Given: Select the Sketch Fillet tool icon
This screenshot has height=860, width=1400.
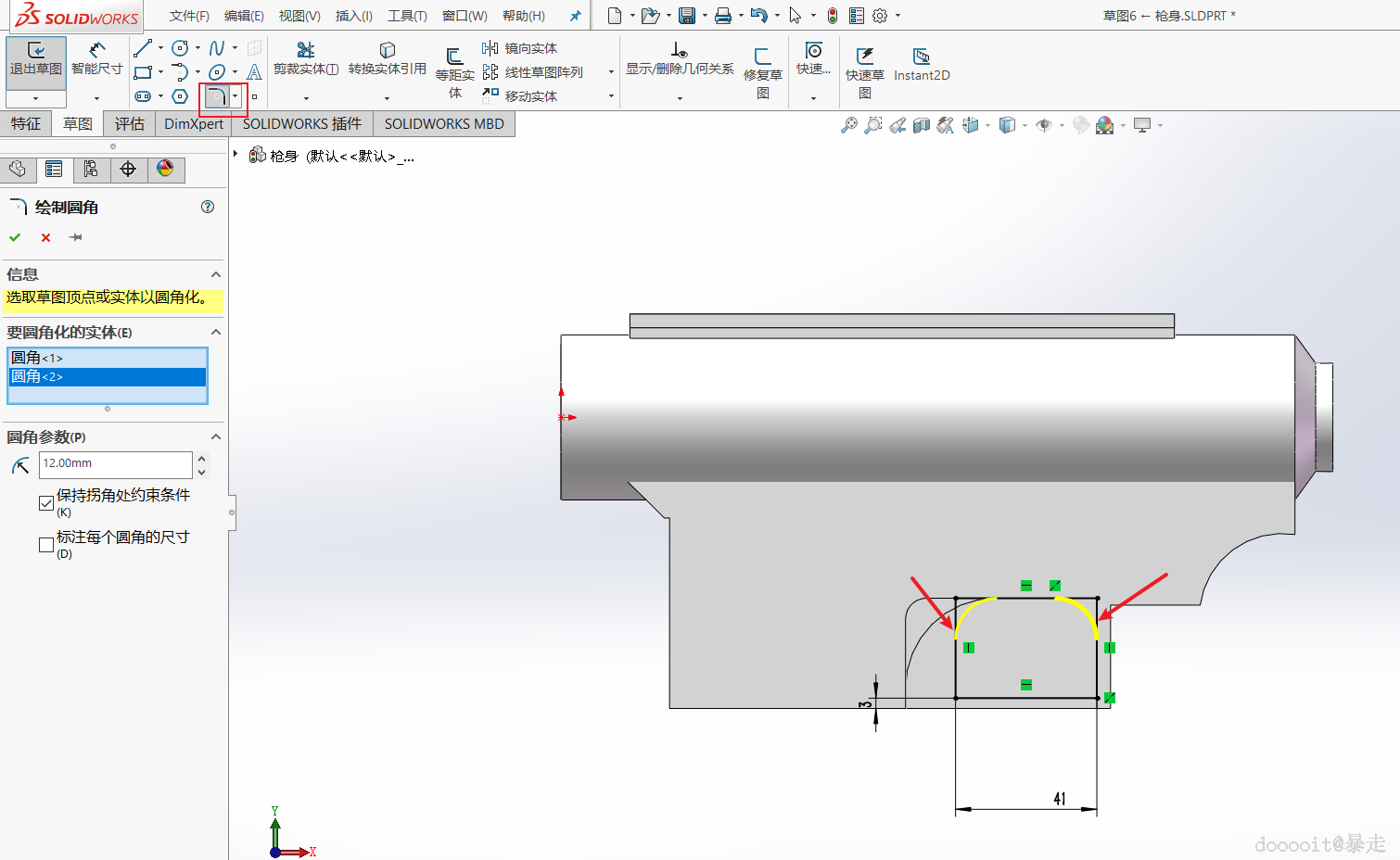Looking at the screenshot, I should click(217, 96).
